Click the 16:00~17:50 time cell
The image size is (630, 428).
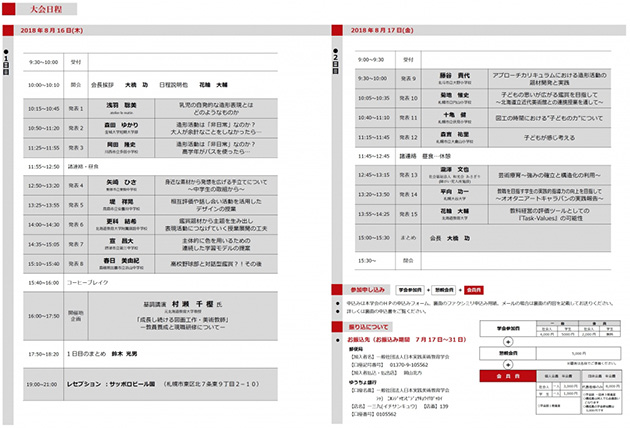(x=43, y=316)
